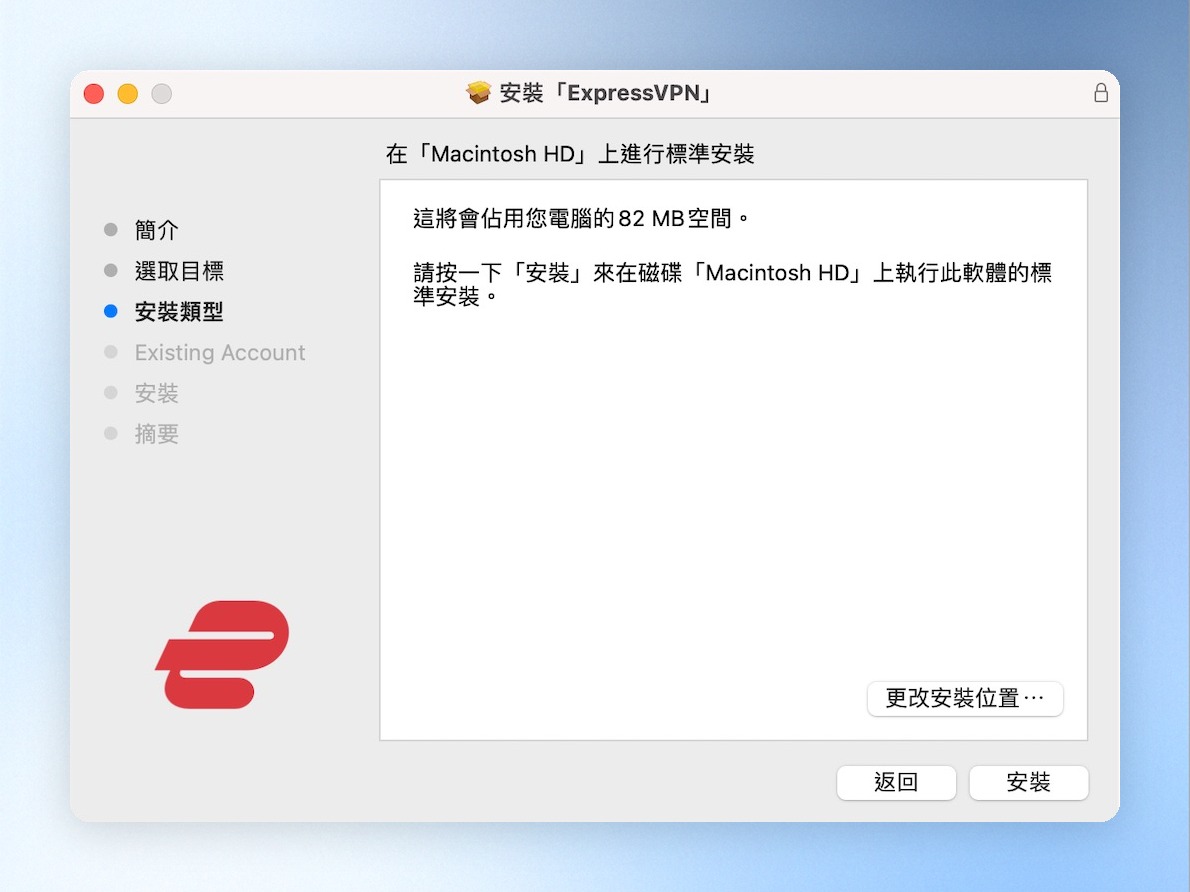Click the blue bullet beside 安裝類型

(111, 311)
